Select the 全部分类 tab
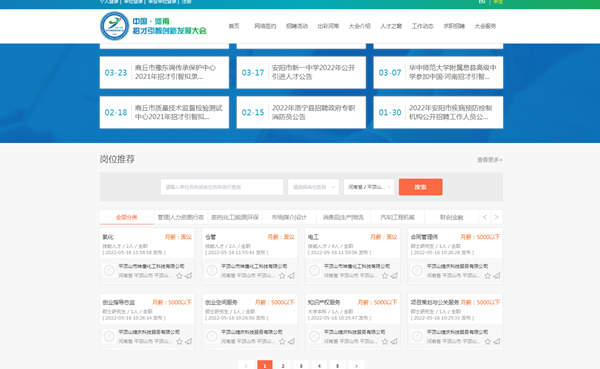Image resolution: width=600 pixels, height=369 pixels. pyautogui.click(x=127, y=217)
